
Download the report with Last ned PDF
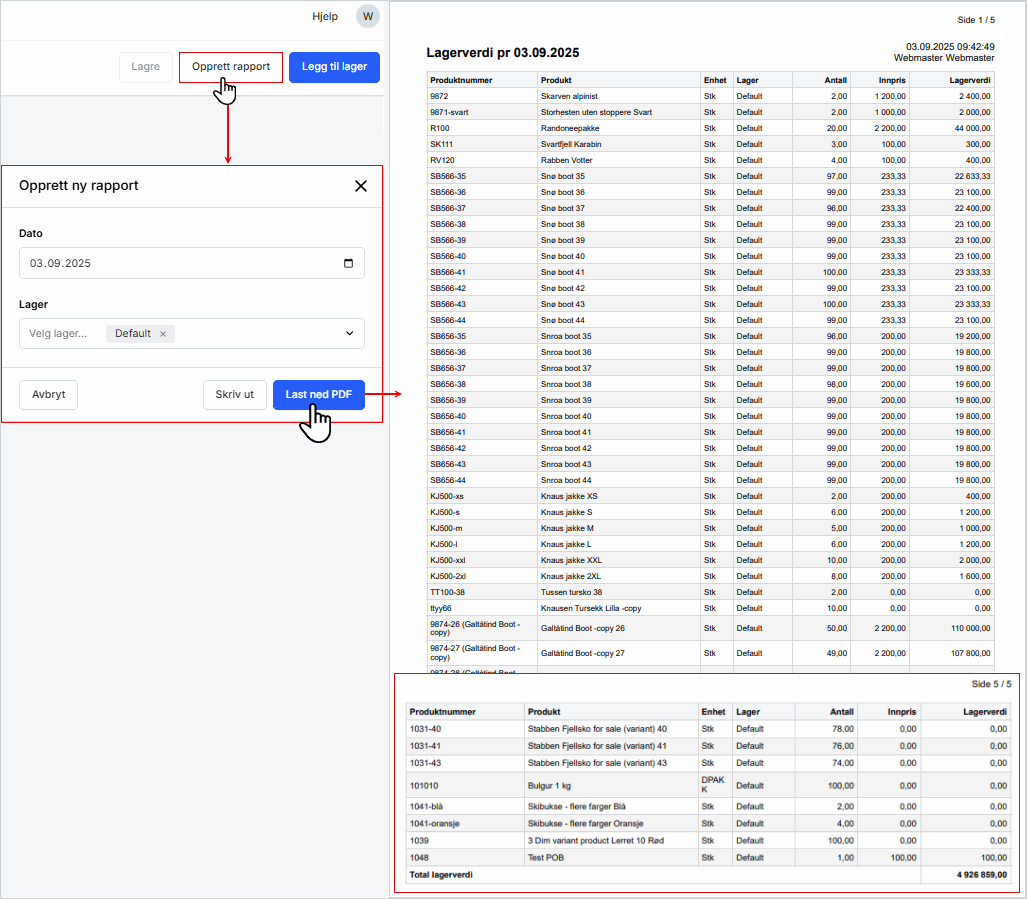tap(318, 395)
